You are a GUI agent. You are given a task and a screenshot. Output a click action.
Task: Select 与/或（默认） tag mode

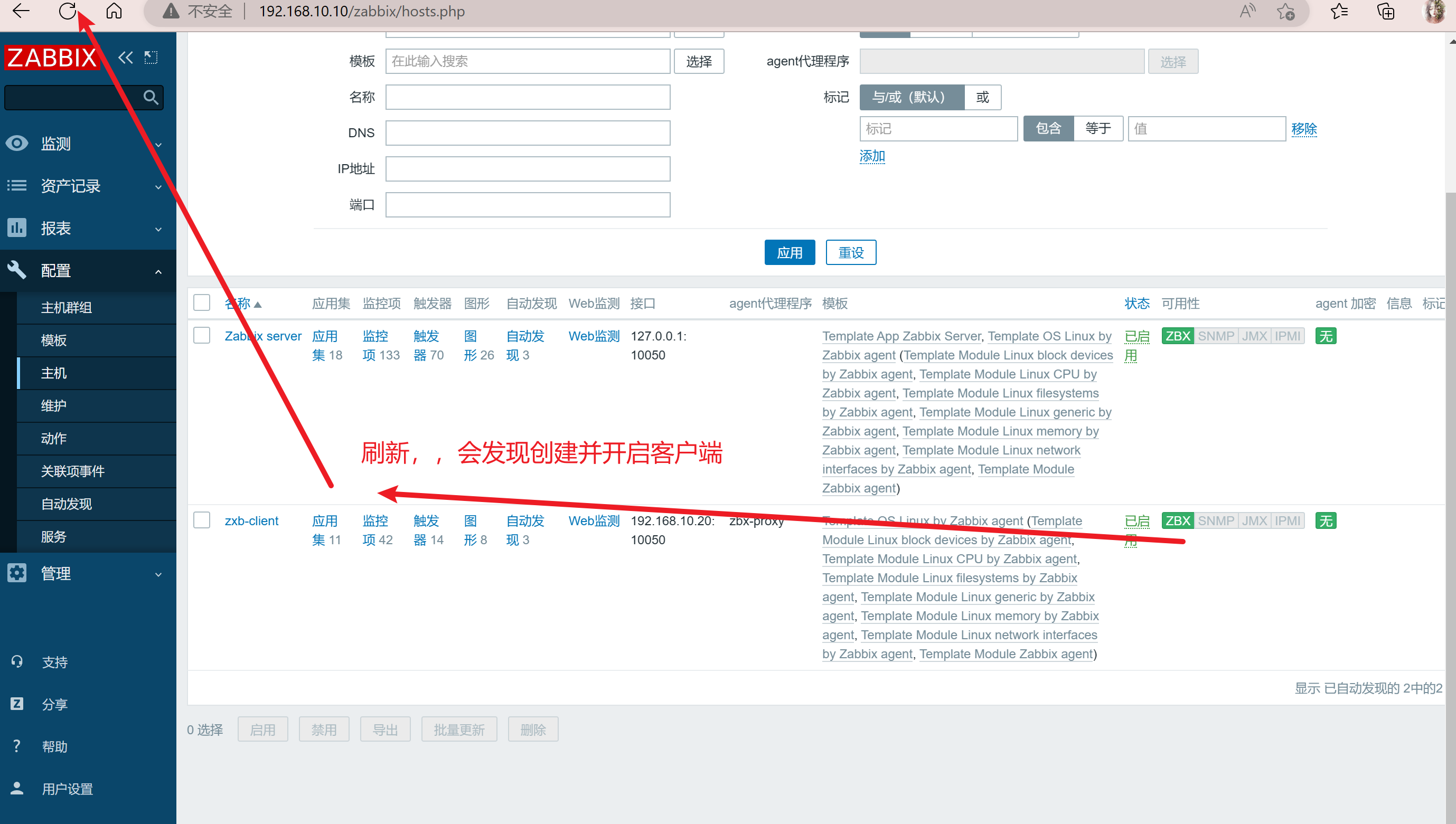pos(912,97)
